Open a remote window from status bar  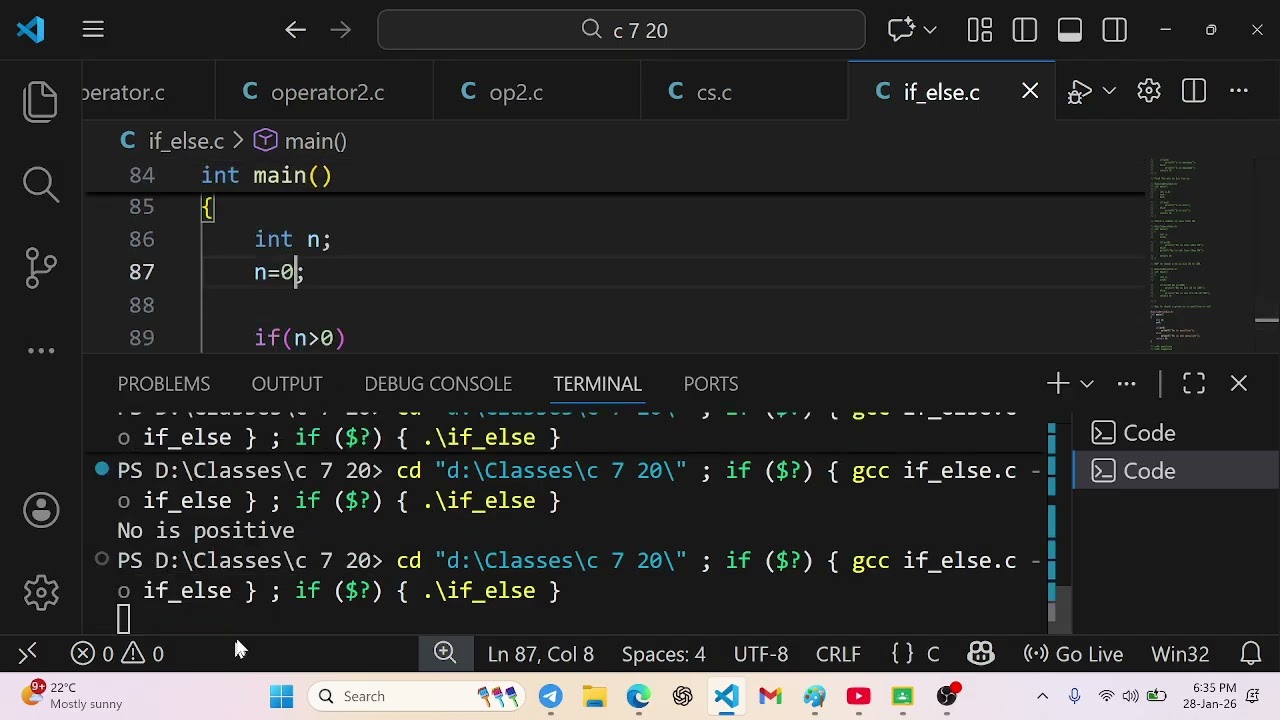28,654
